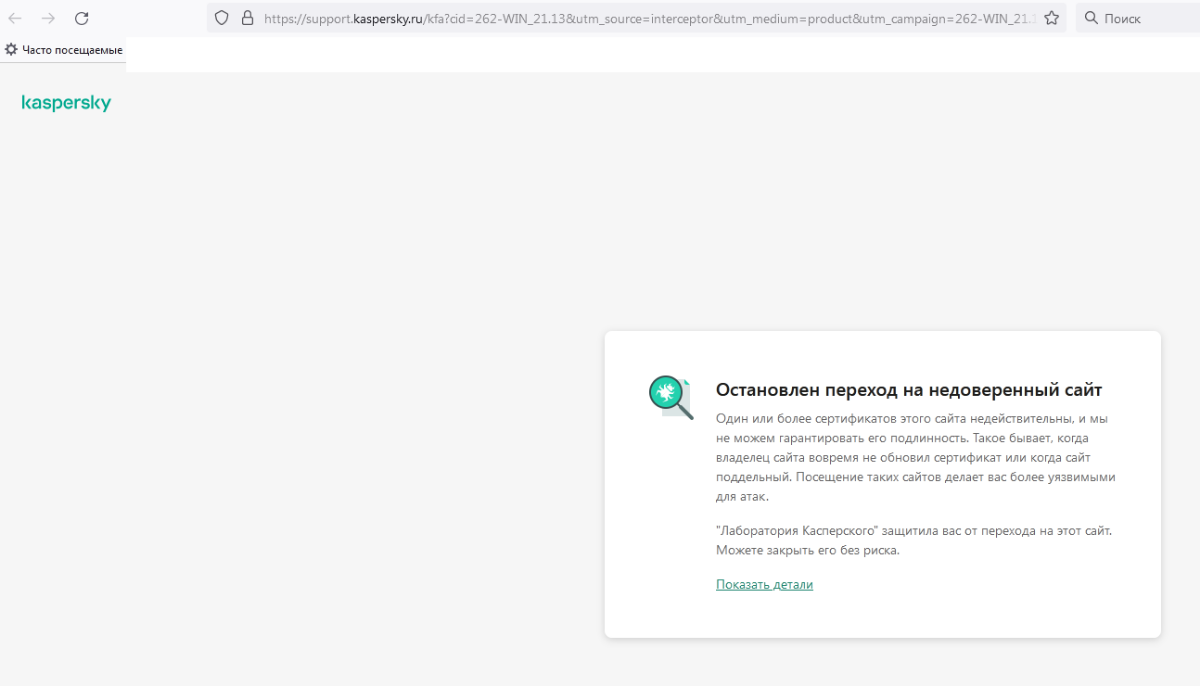
Task: Open the Показать детали link
Action: click(764, 584)
